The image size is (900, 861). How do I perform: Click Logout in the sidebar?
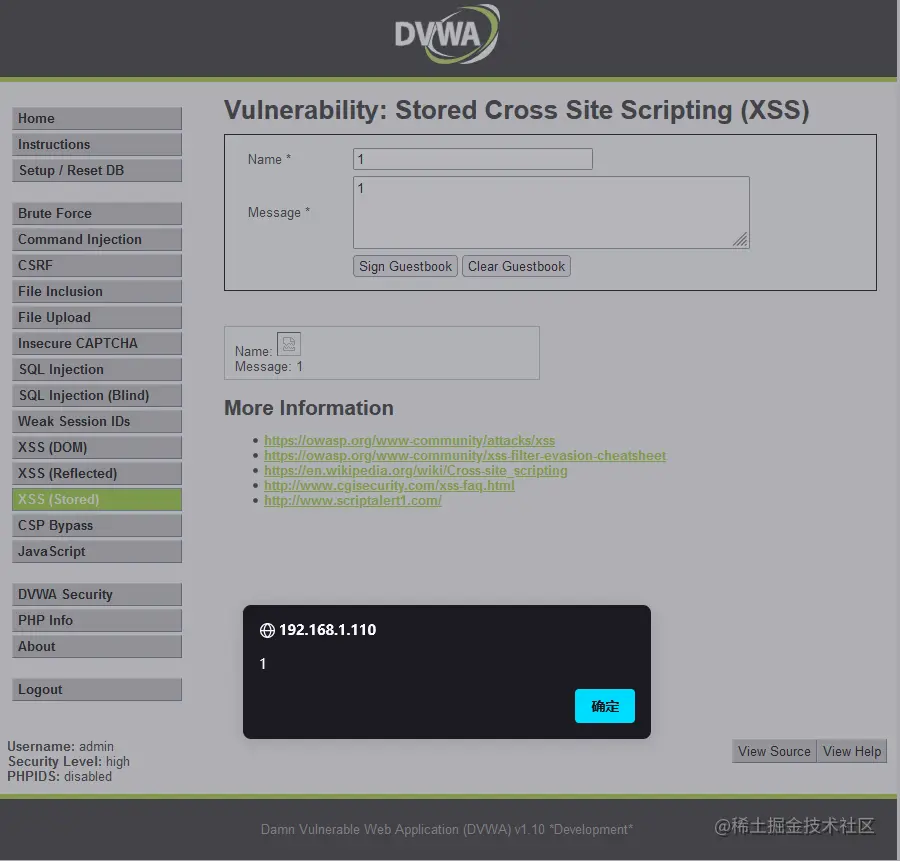click(x=97, y=690)
